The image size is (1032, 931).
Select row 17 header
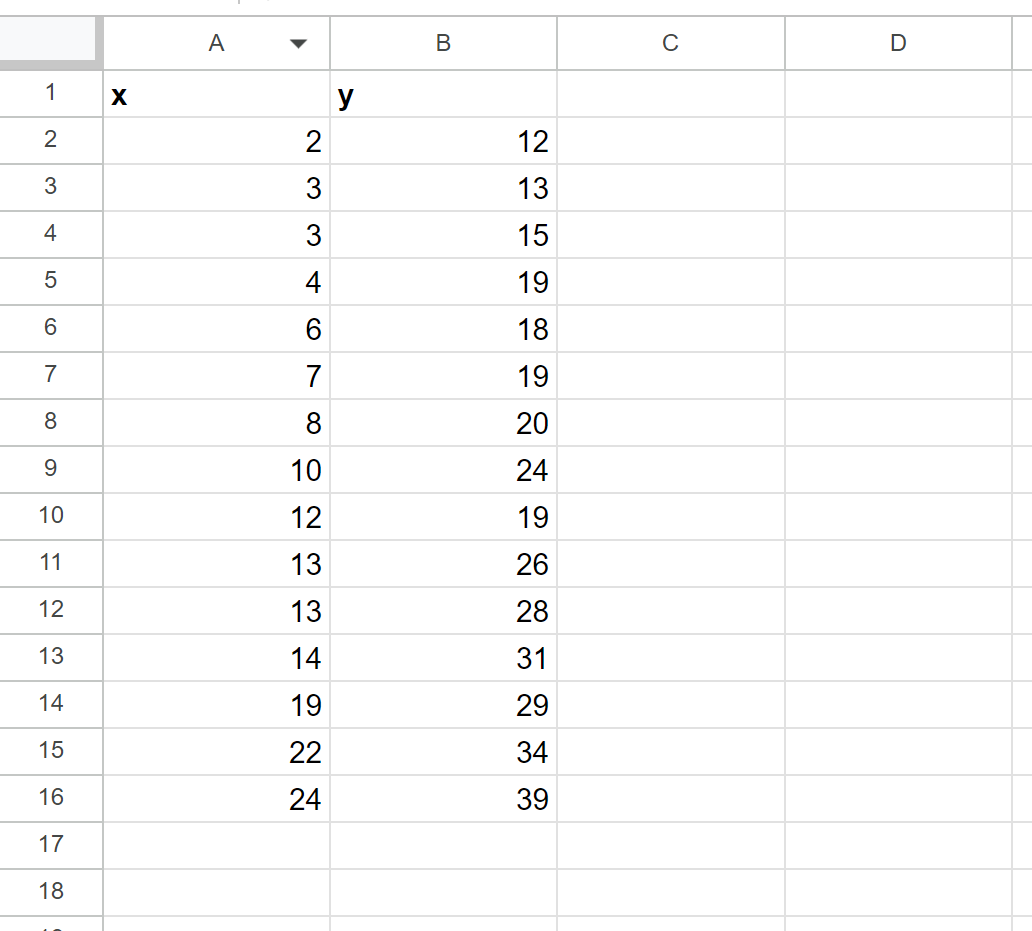pos(51,845)
